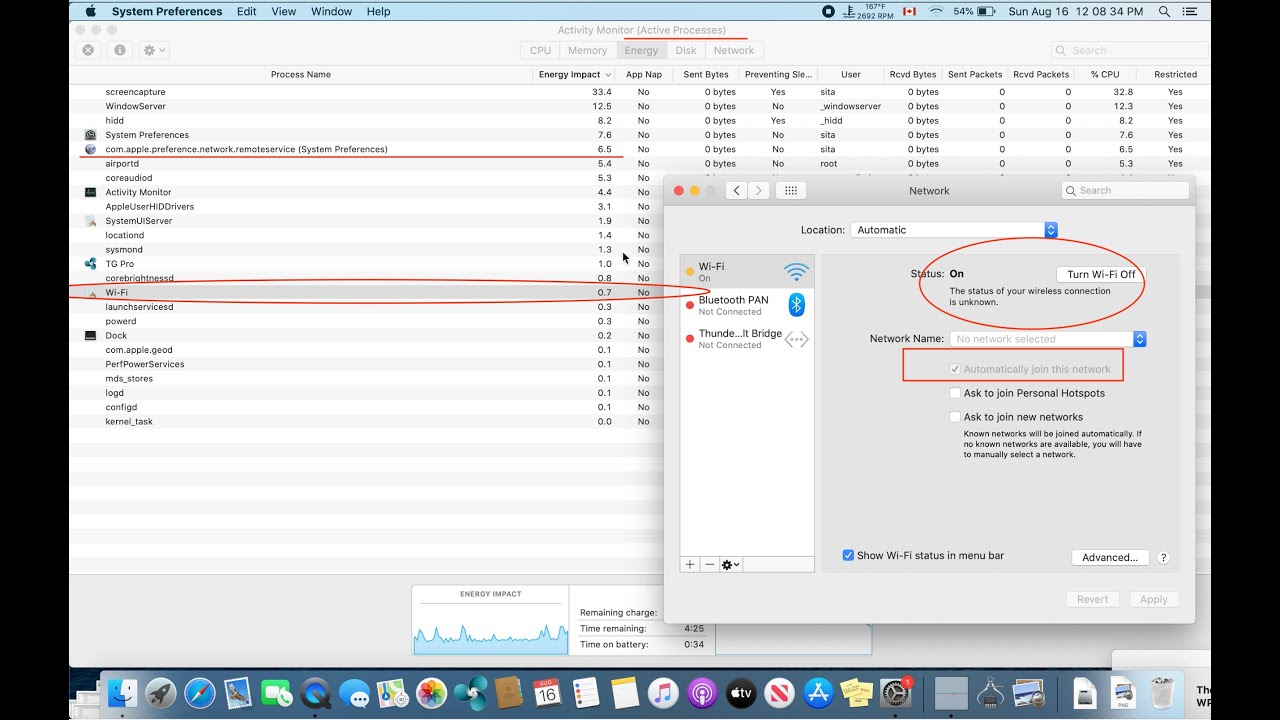Open App Store in the Dock

(818, 692)
